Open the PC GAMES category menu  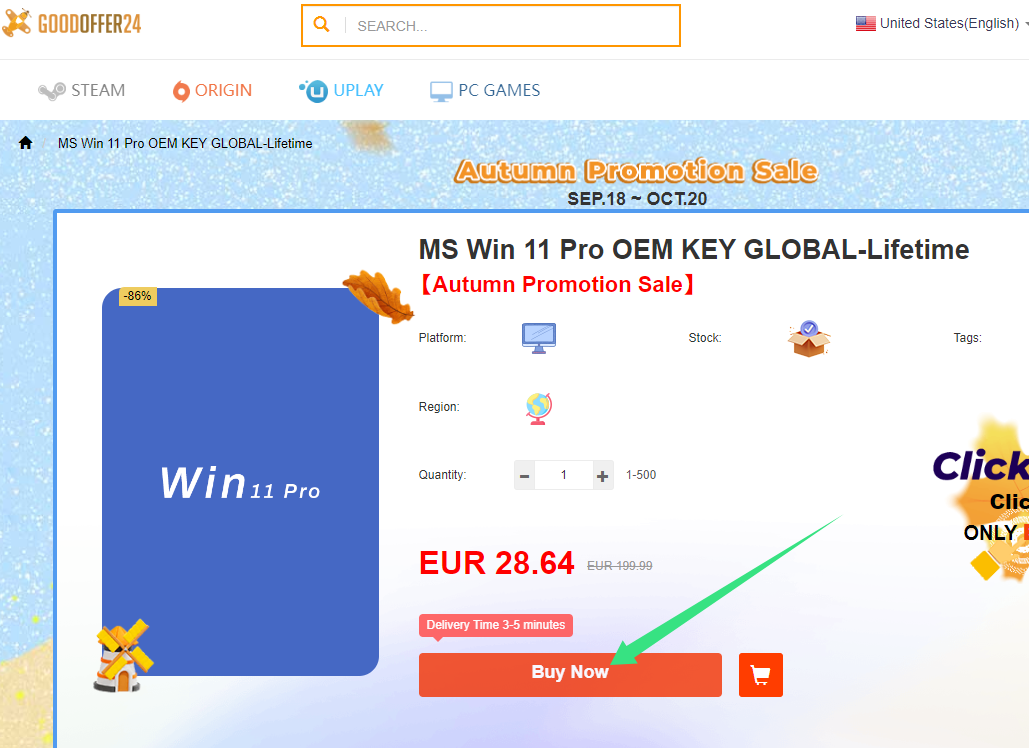485,91
